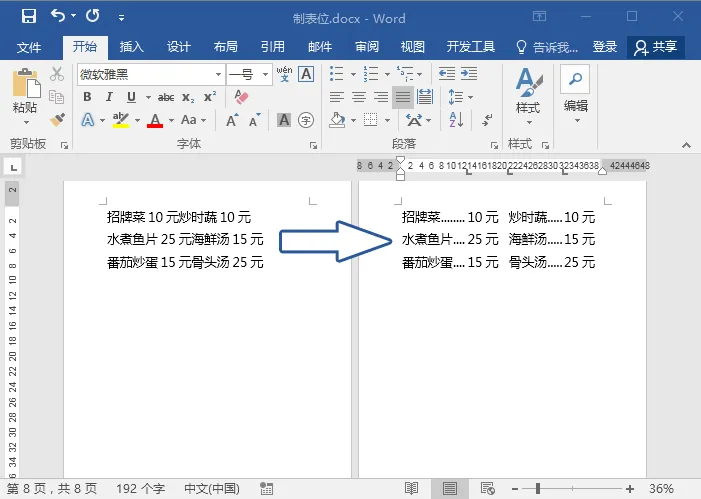701x499 pixels.
Task: Toggle character shading A icon
Action: point(284,120)
